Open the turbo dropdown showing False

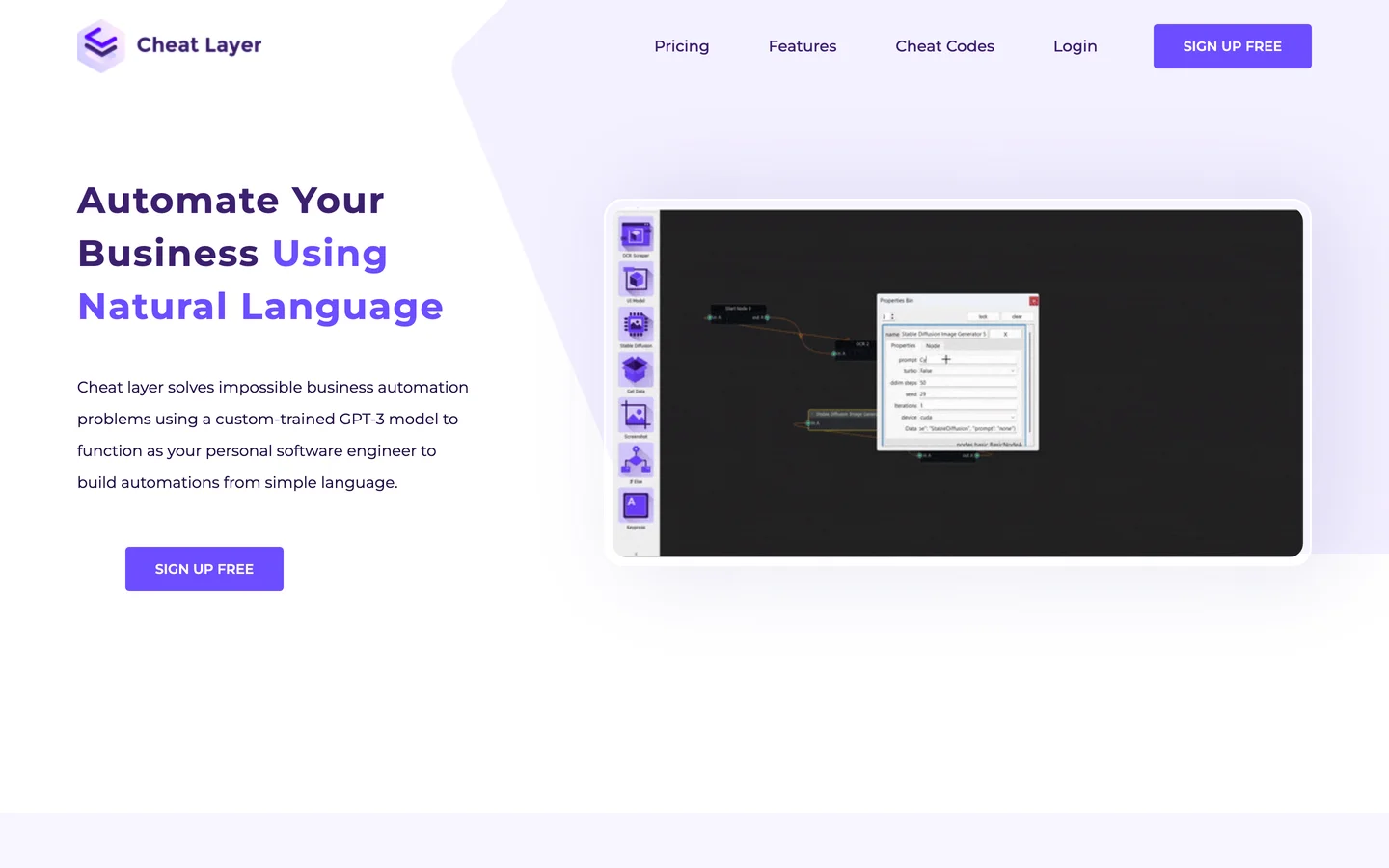coord(967,371)
